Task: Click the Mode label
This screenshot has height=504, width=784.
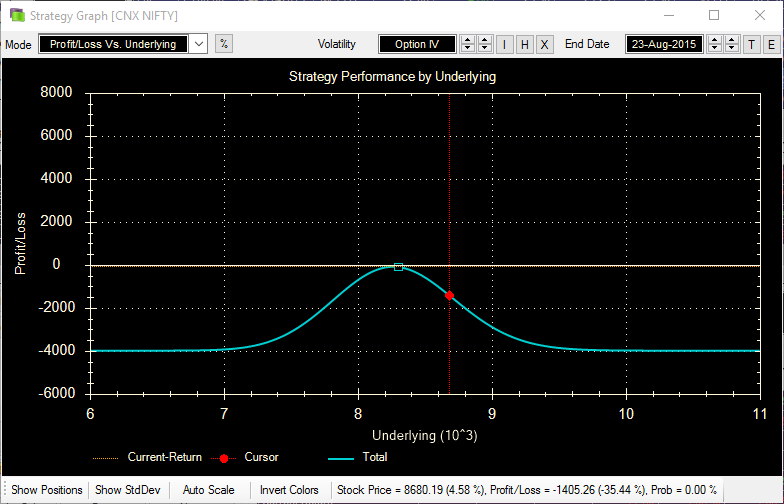Action: [18, 44]
